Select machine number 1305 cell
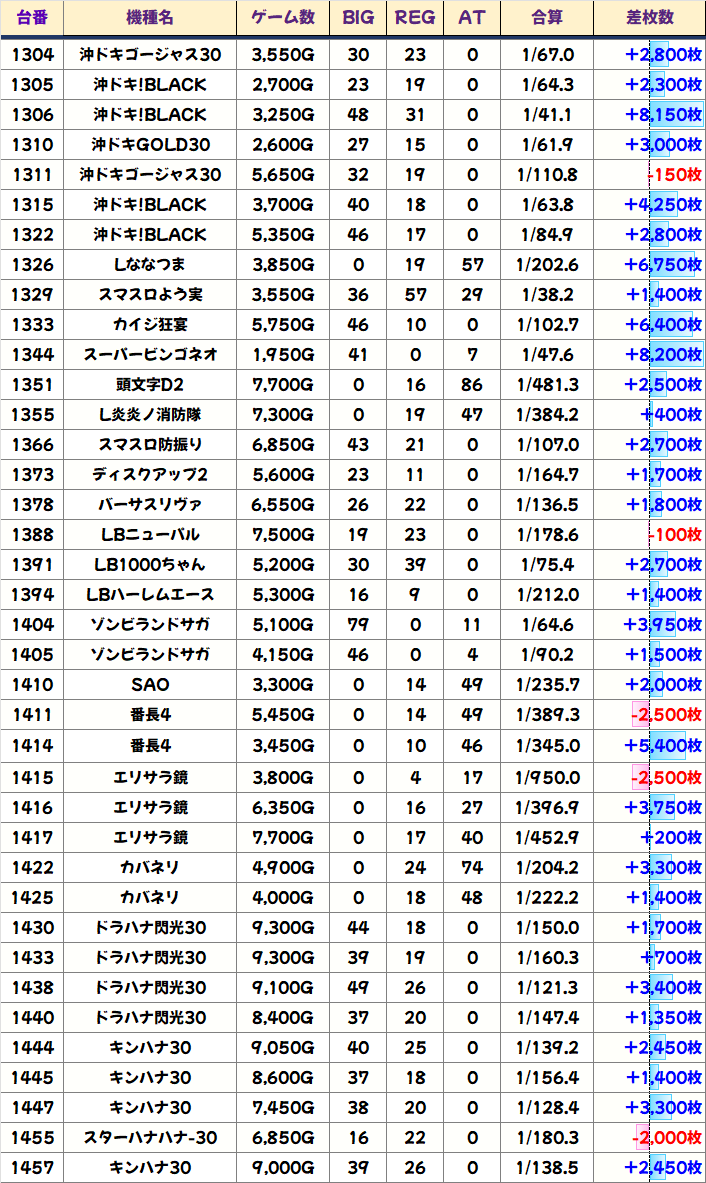This screenshot has height=1183, width=706. [32, 84]
